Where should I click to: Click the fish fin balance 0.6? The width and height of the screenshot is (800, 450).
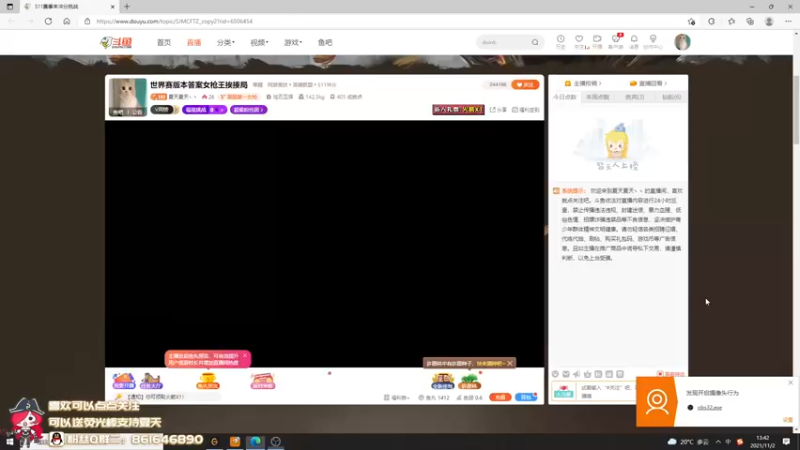click(x=469, y=397)
